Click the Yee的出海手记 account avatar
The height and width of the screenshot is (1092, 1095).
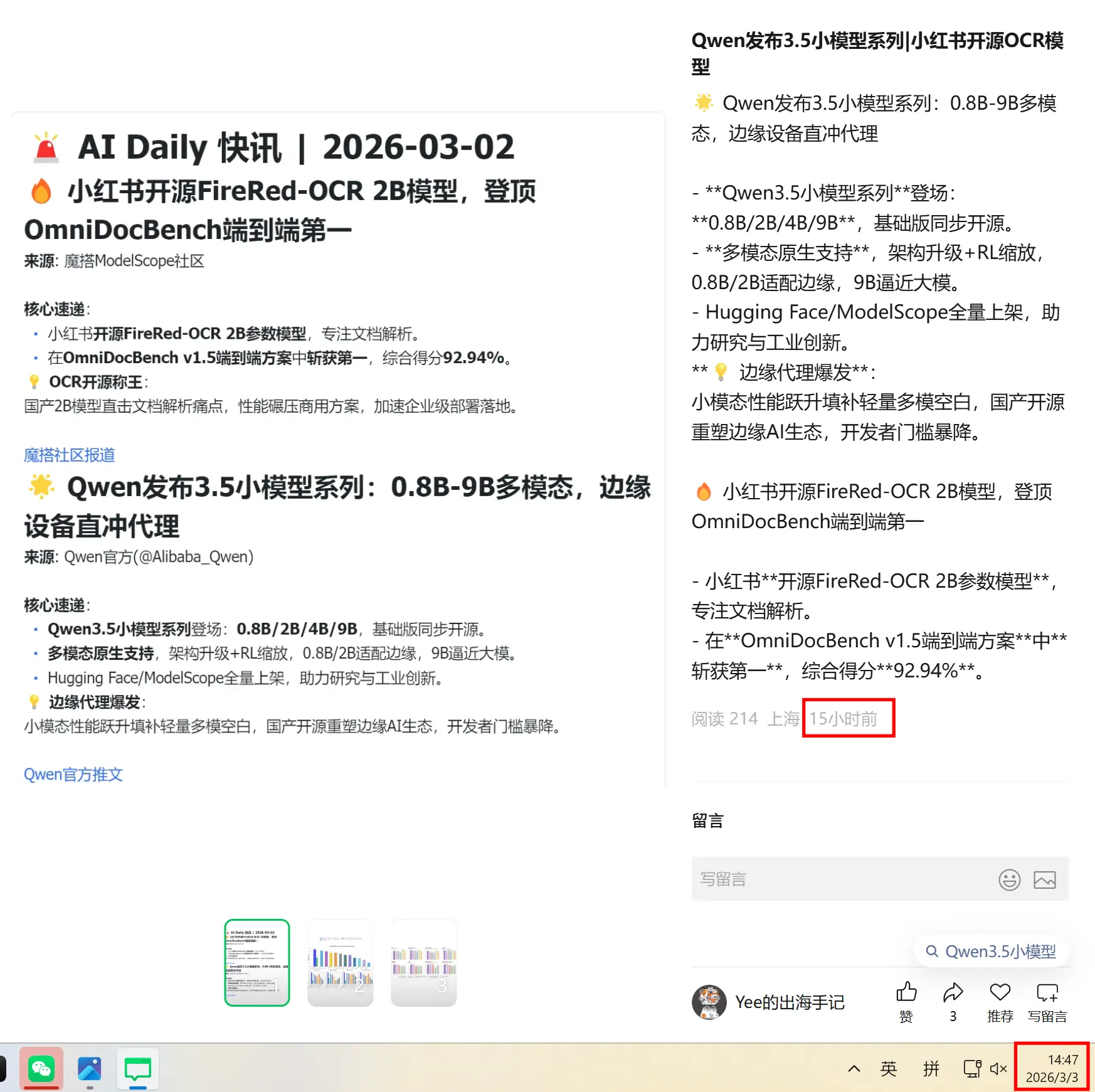click(709, 1002)
